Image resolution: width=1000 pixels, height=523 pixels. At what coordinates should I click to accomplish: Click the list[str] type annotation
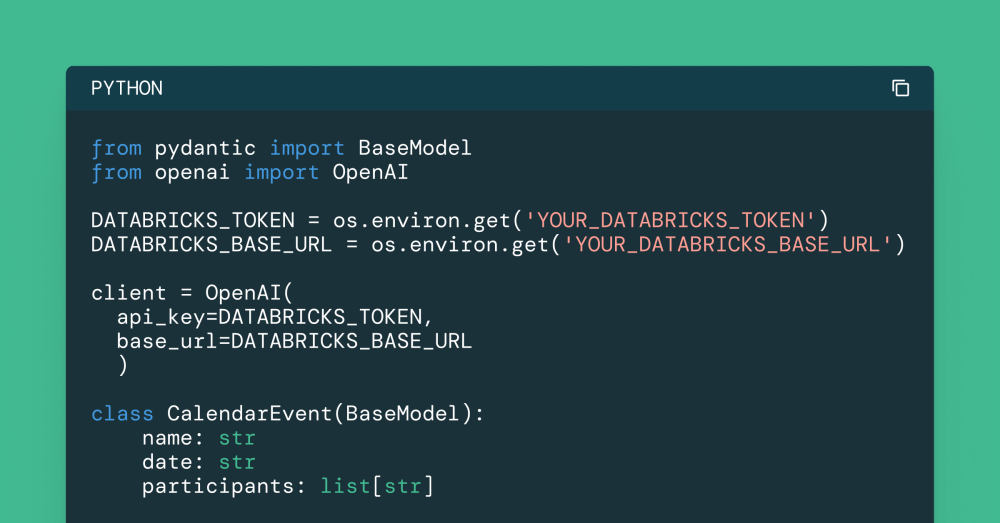tap(376, 486)
